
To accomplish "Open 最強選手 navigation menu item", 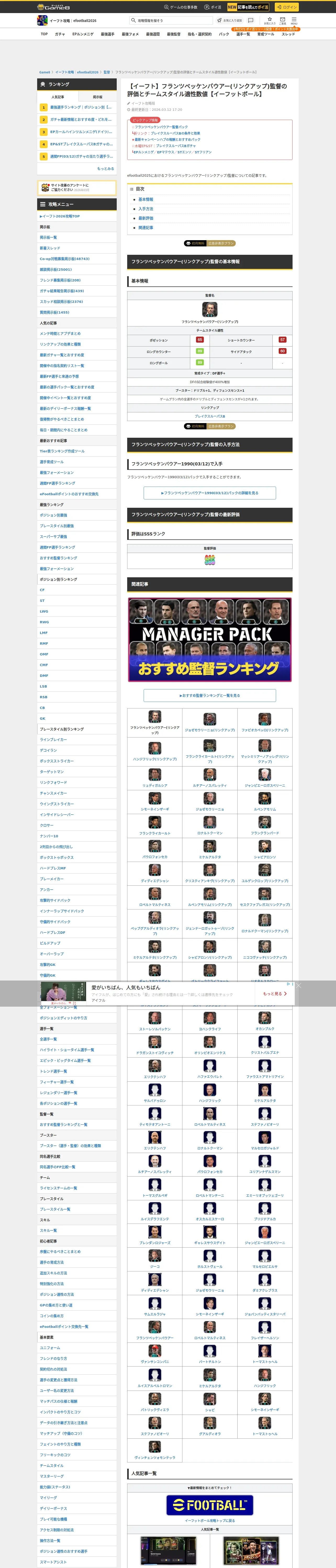I will click(107, 34).
